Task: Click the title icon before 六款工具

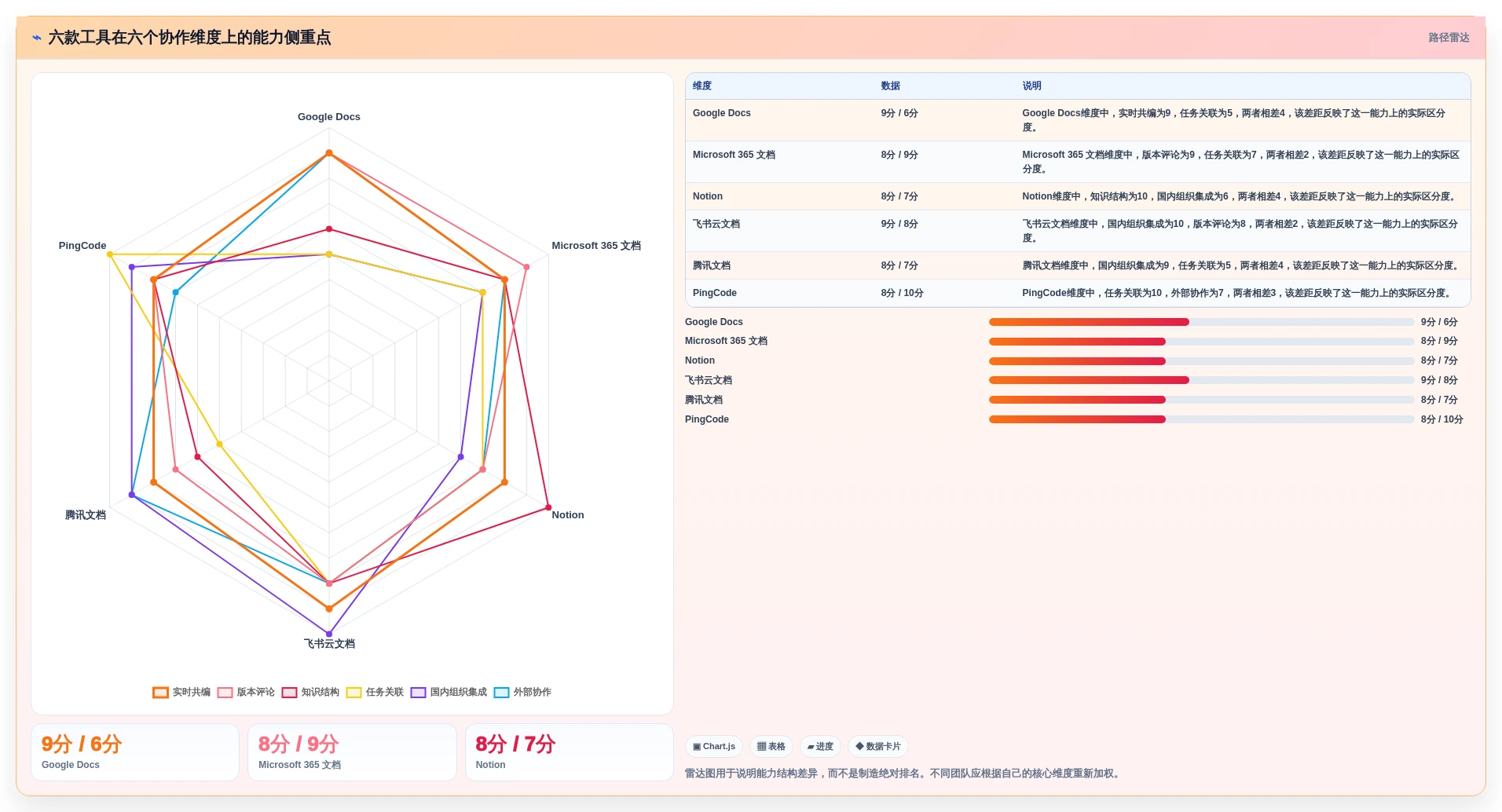Action: click(x=37, y=38)
